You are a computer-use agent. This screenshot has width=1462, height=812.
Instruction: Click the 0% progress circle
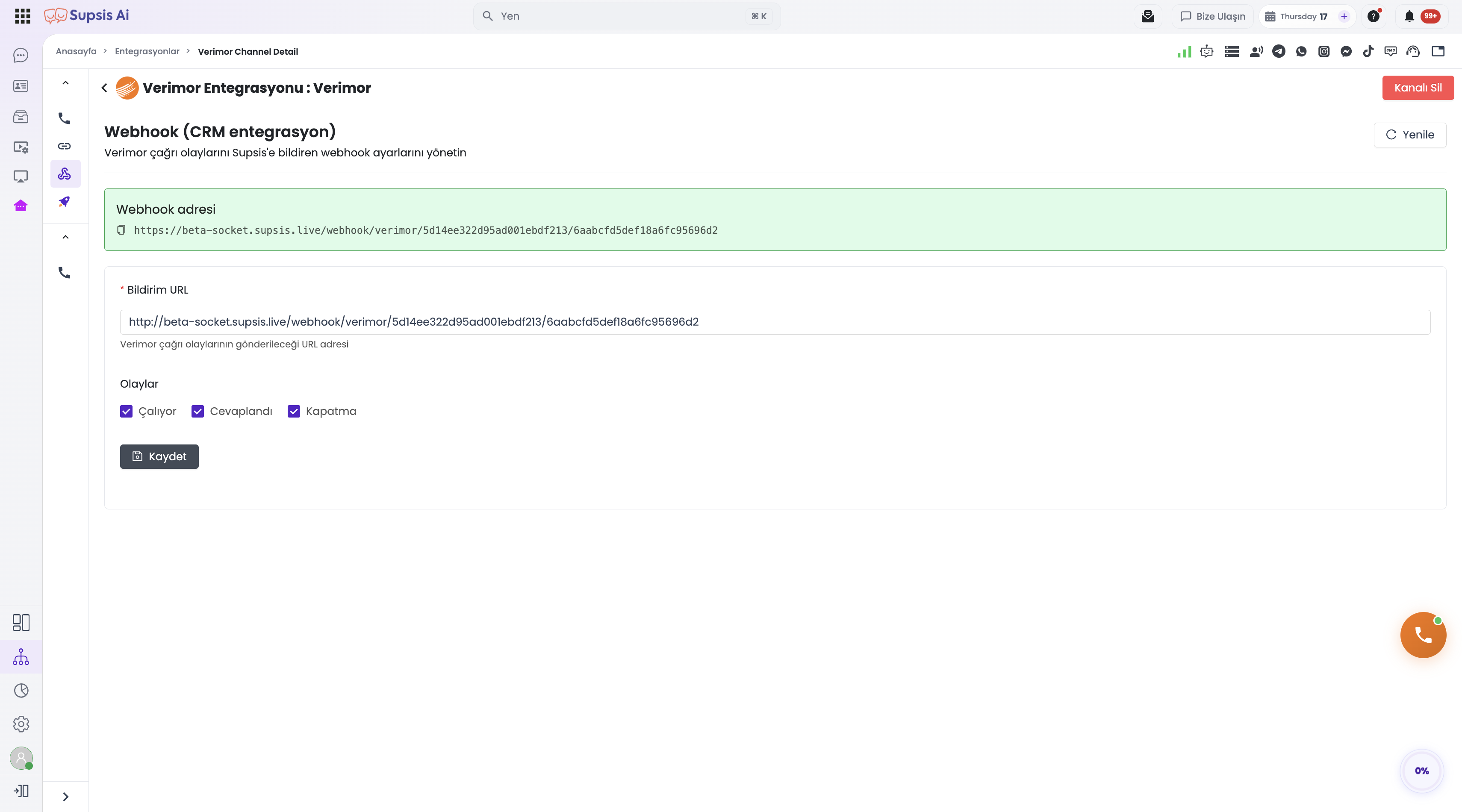[1422, 771]
